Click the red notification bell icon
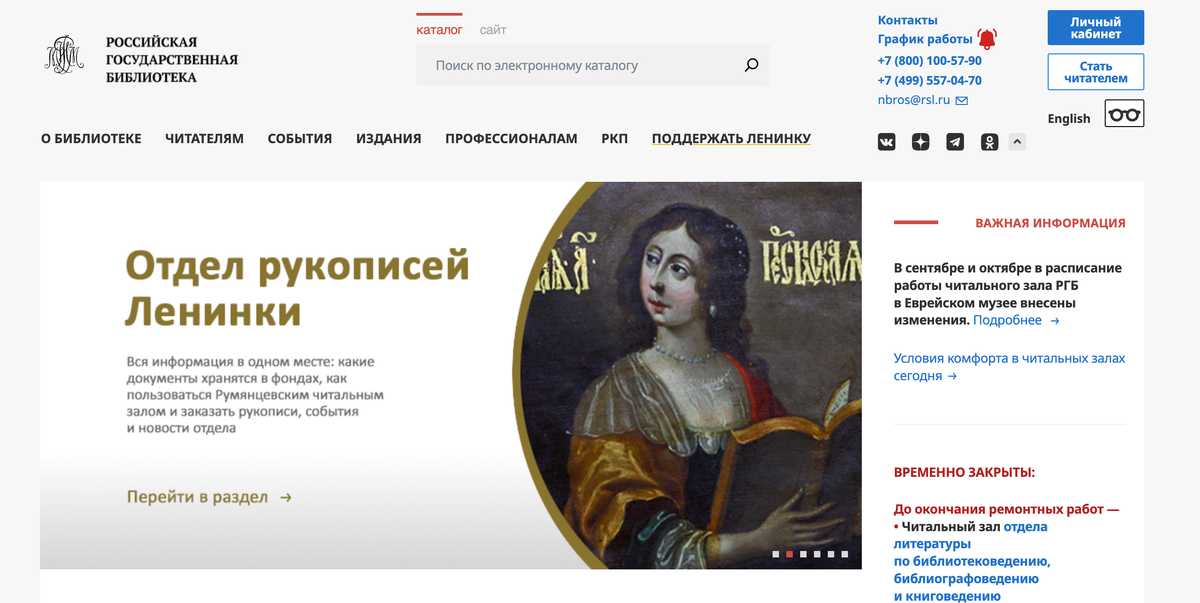The image size is (1200, 603). tap(987, 39)
